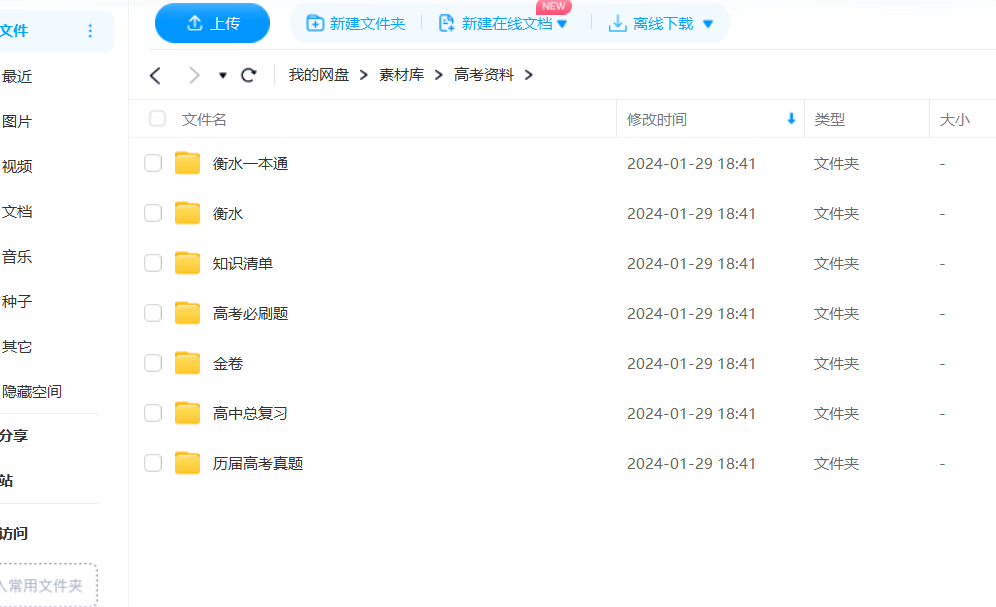Select the checkbox for 高中总复习
996x607 pixels.
coord(153,414)
